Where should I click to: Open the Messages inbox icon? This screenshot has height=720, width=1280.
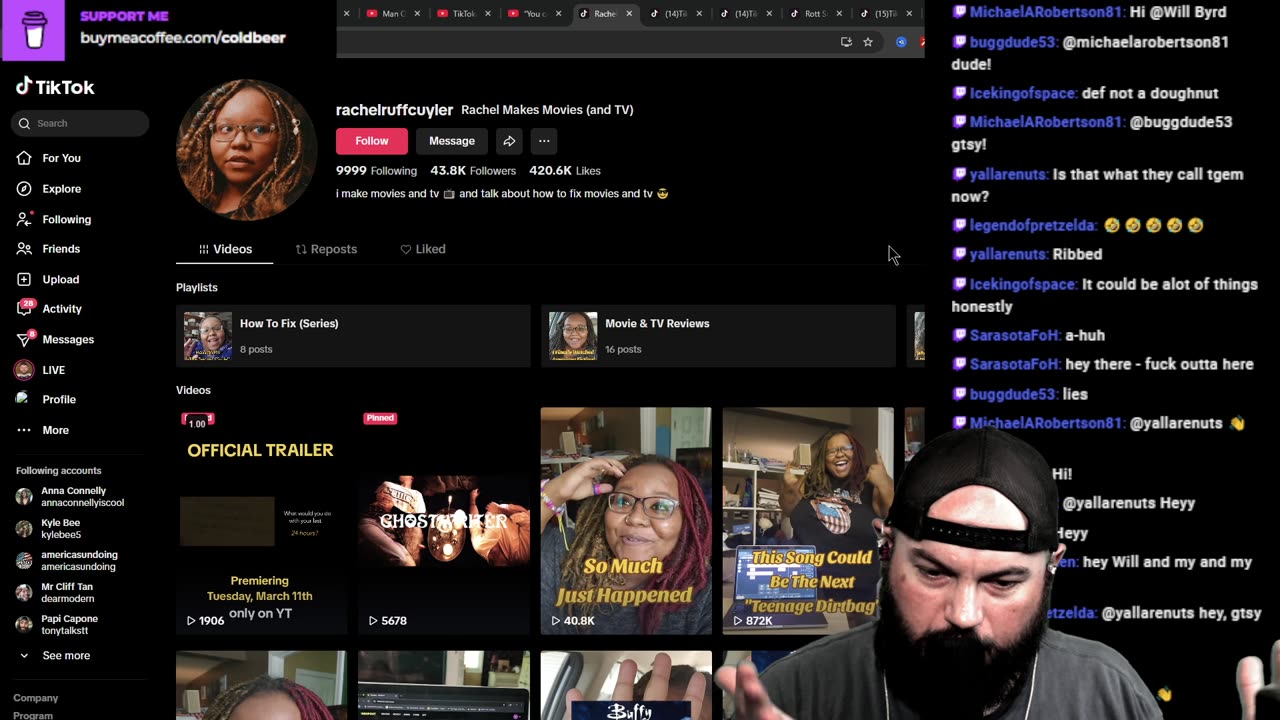pos(24,339)
